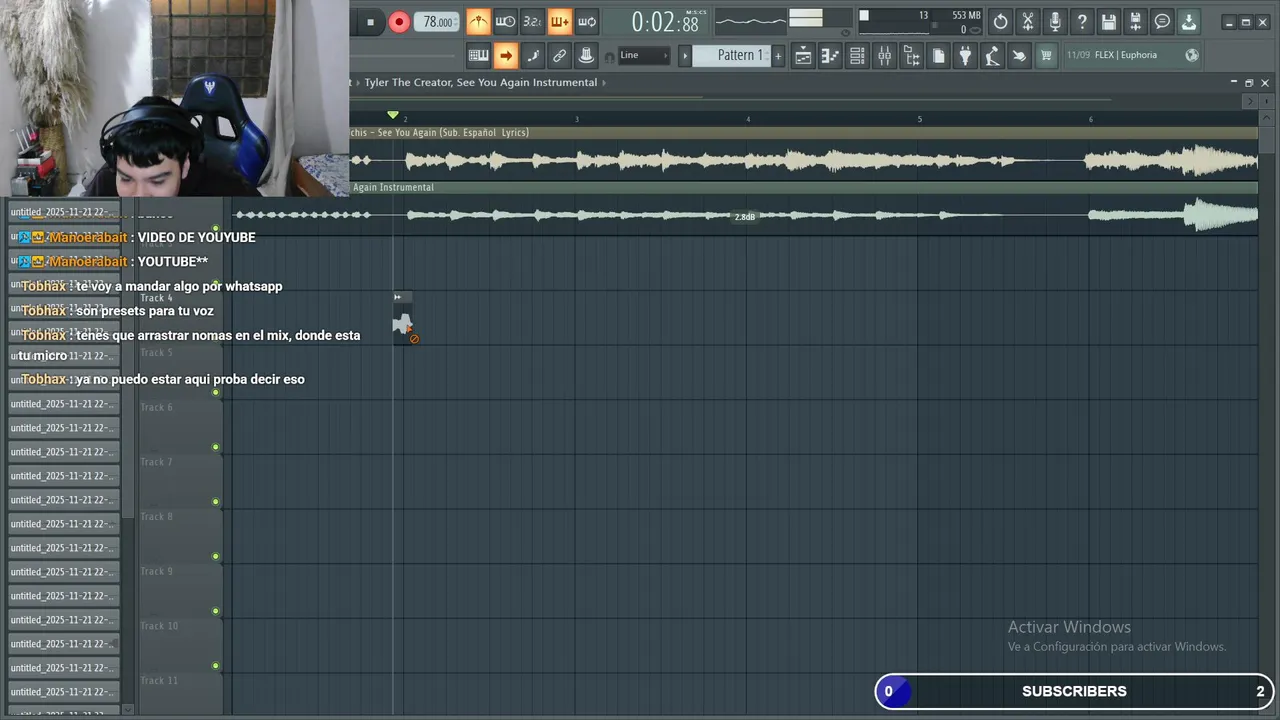Add a new pattern with plus button
This screenshot has height=720, width=1280.
coord(778,55)
